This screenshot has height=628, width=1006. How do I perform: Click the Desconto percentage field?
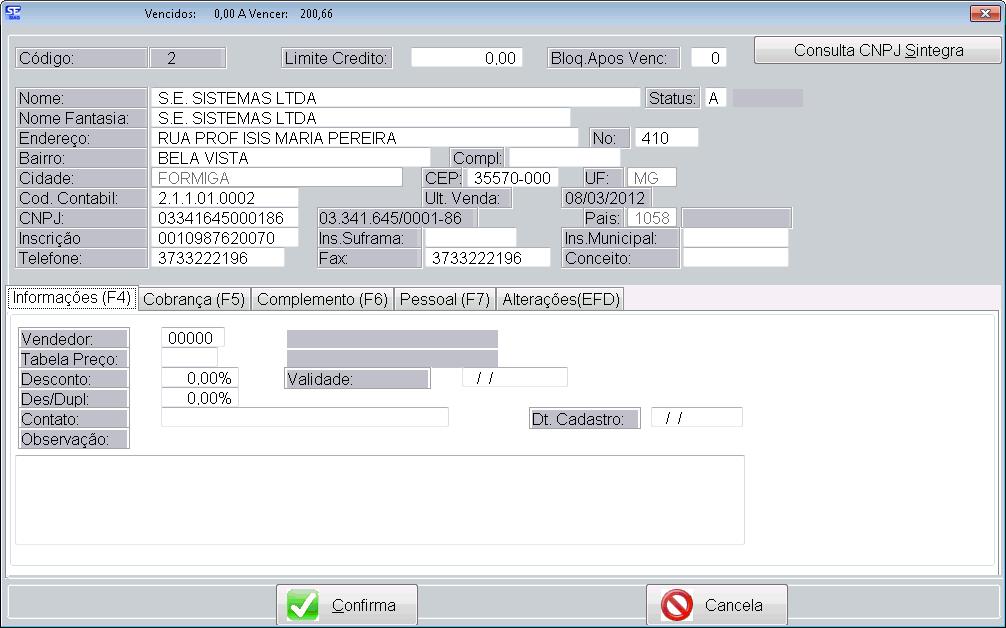(x=199, y=378)
